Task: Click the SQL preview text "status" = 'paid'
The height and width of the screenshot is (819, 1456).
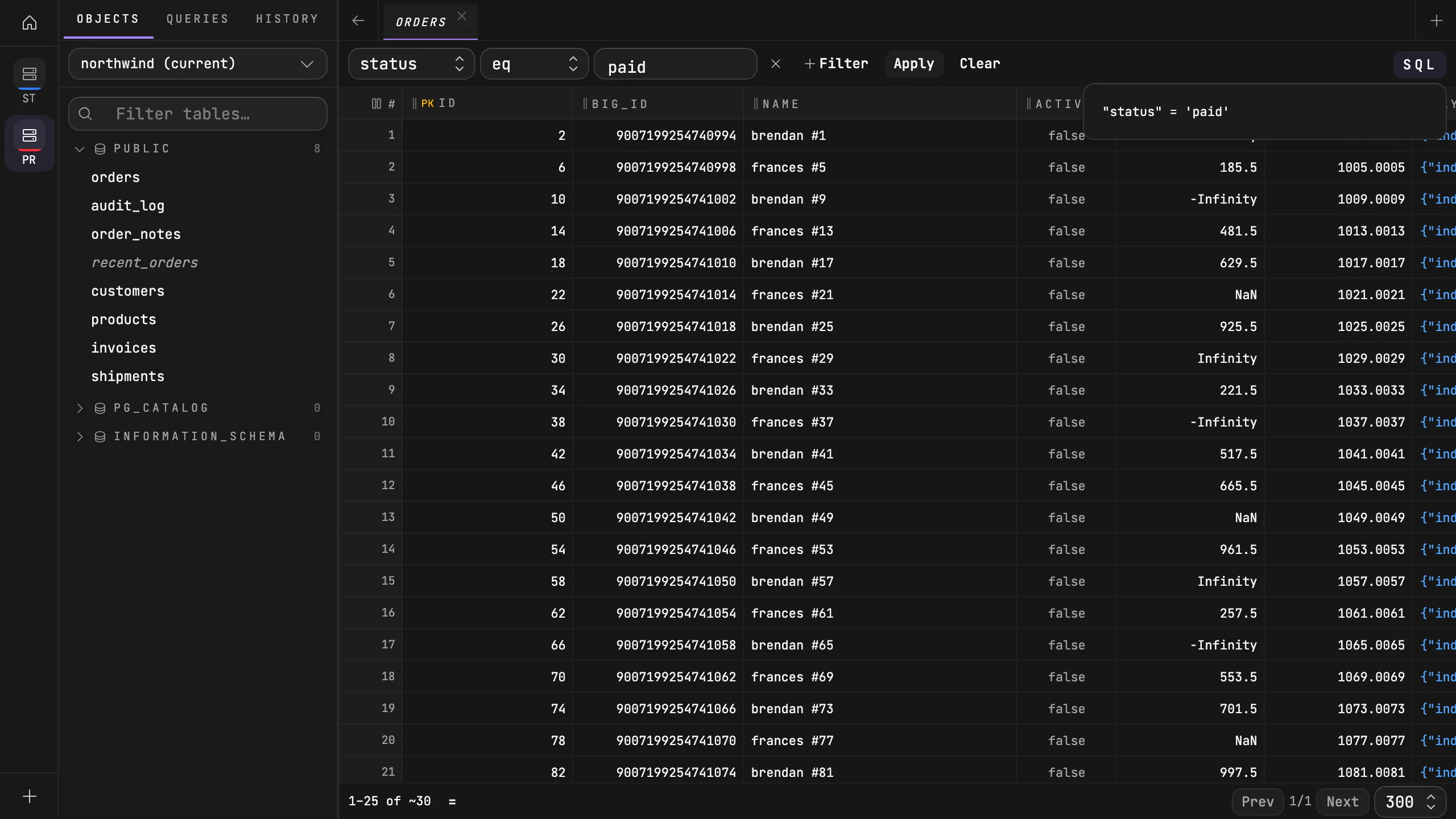Action: (1165, 111)
